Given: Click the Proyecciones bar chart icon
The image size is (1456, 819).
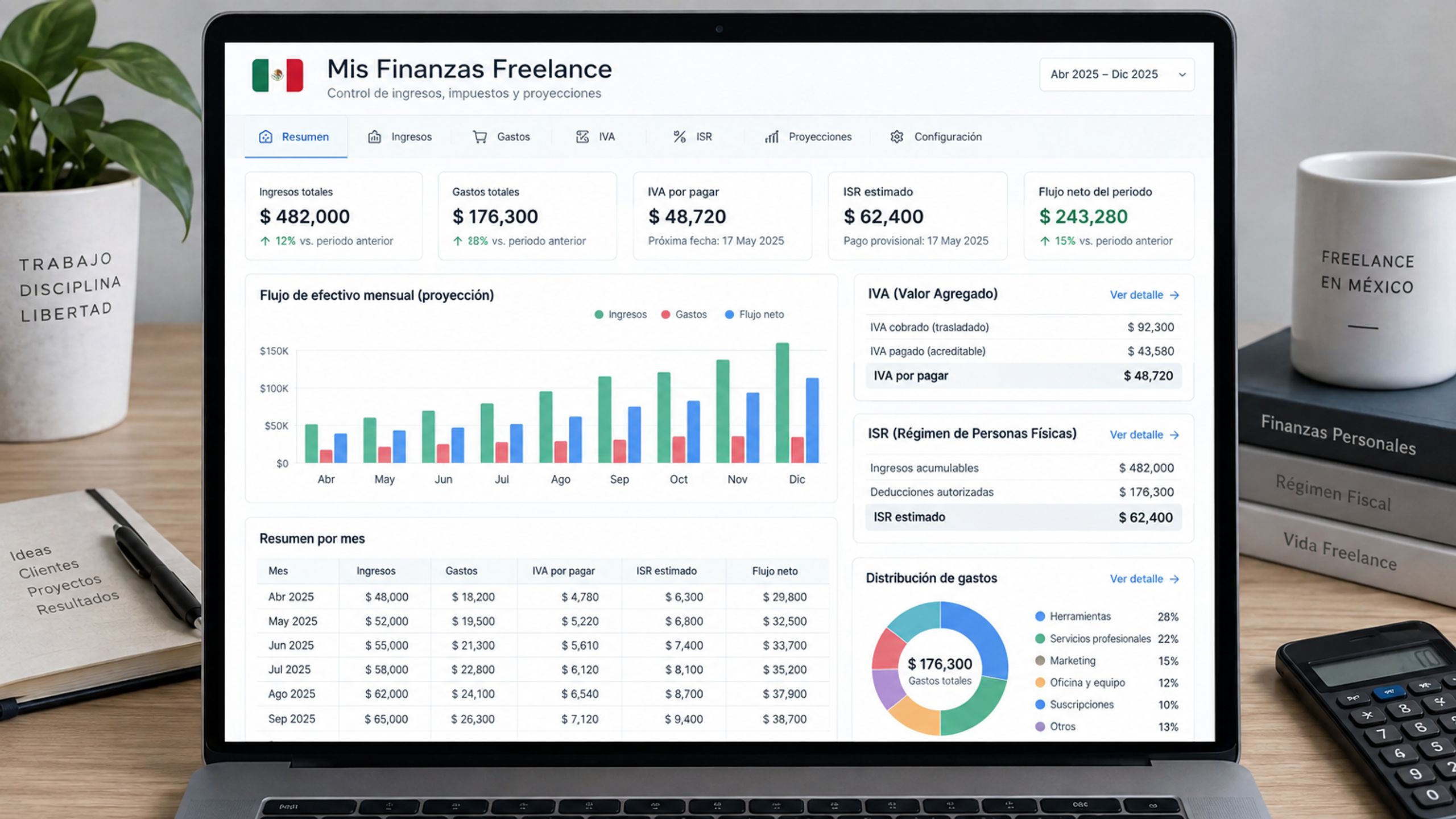Looking at the screenshot, I should (x=772, y=136).
